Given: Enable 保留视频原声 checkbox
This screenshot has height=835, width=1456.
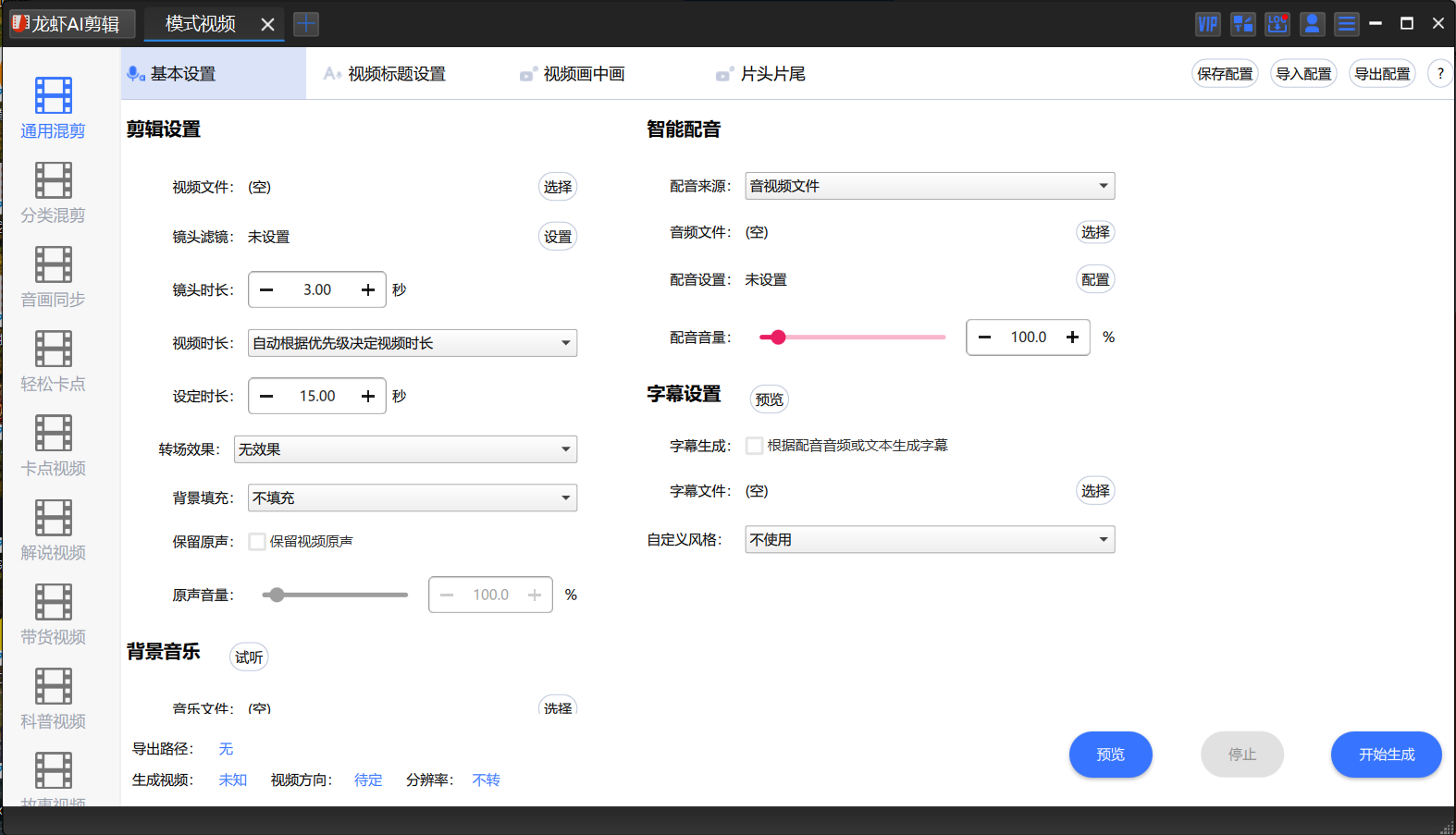Looking at the screenshot, I should [x=257, y=542].
